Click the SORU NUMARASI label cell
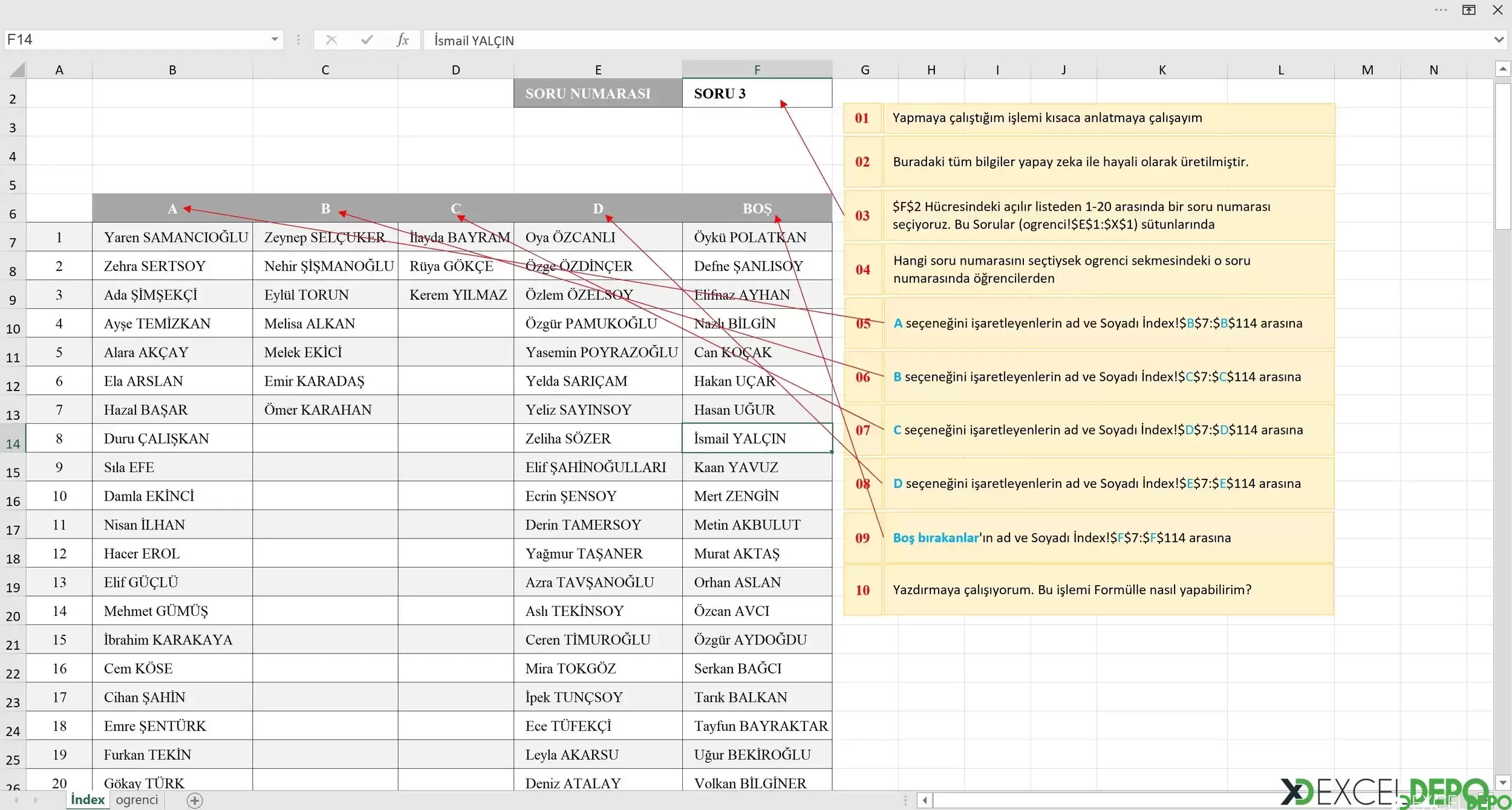This screenshot has width=1512, height=810. 598,93
